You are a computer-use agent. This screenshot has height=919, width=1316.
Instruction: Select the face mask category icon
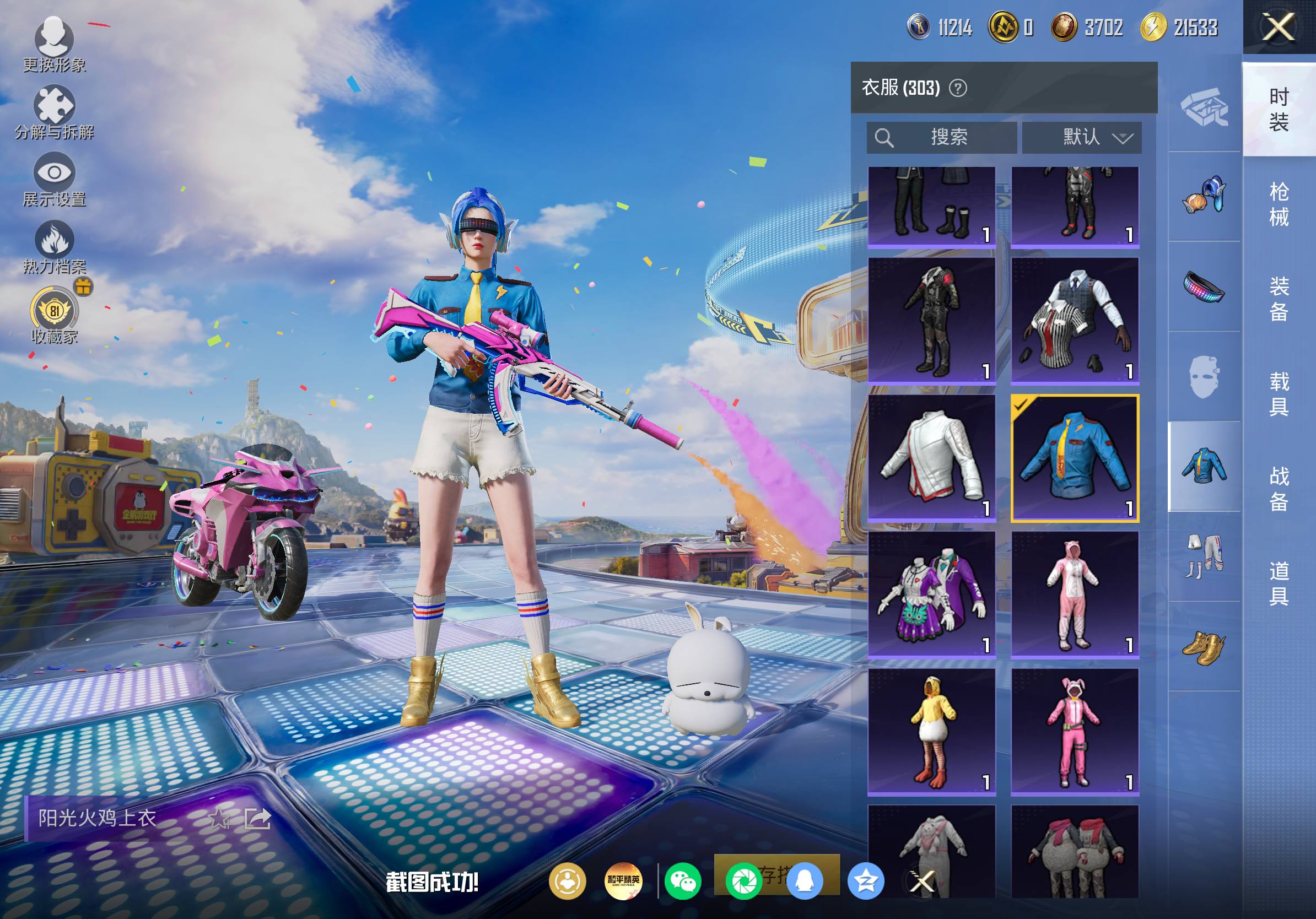coord(1204,376)
